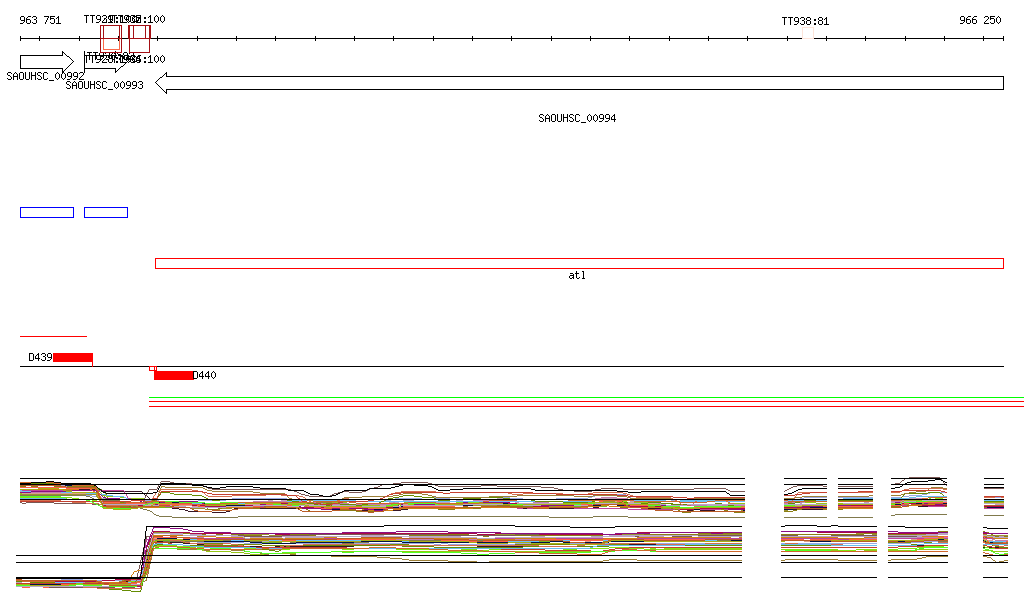This screenshot has height=611, width=1024.
Task: Click the end coordinate 966 250
Action: [x=980, y=20]
